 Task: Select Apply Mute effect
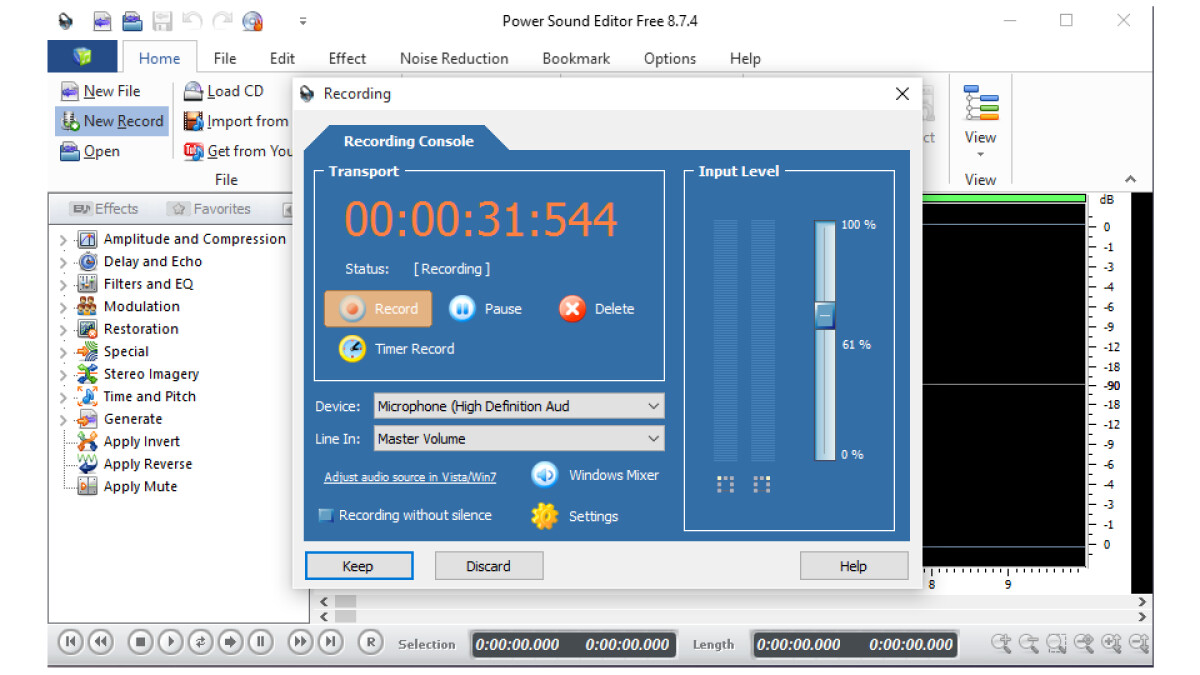(x=128, y=487)
